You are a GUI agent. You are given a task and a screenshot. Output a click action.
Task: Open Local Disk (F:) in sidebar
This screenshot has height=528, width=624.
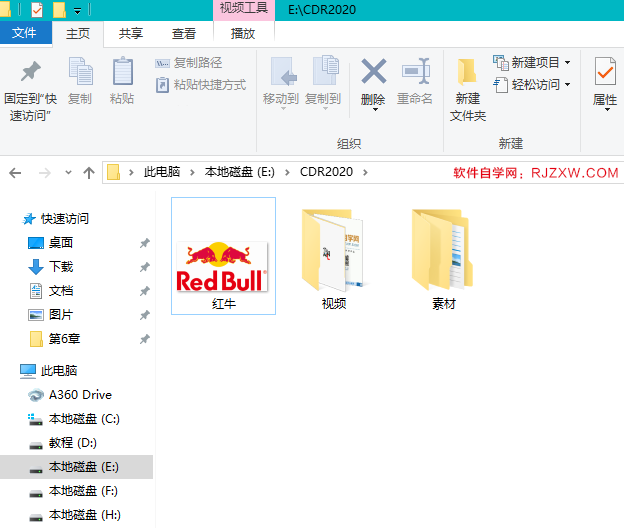tap(74, 491)
